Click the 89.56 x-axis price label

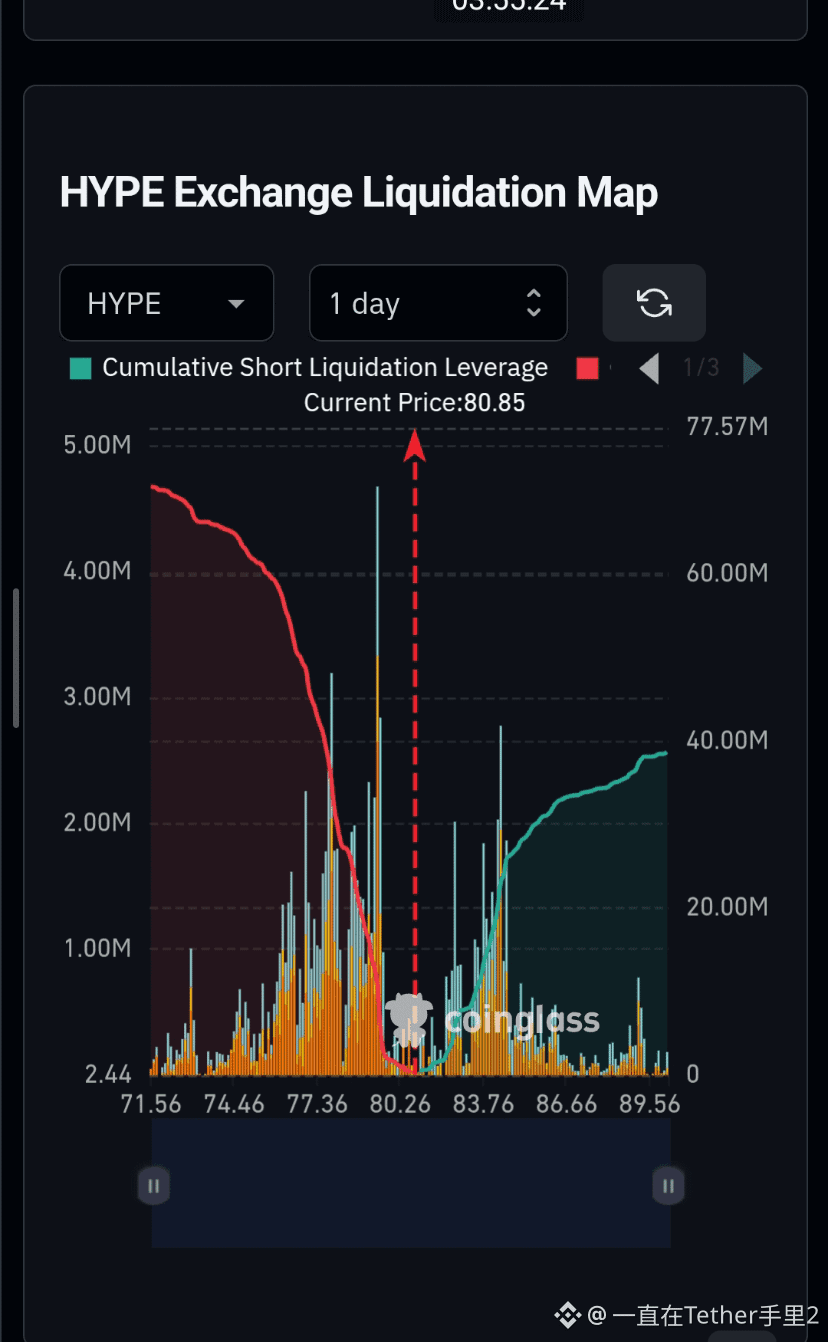(649, 1104)
